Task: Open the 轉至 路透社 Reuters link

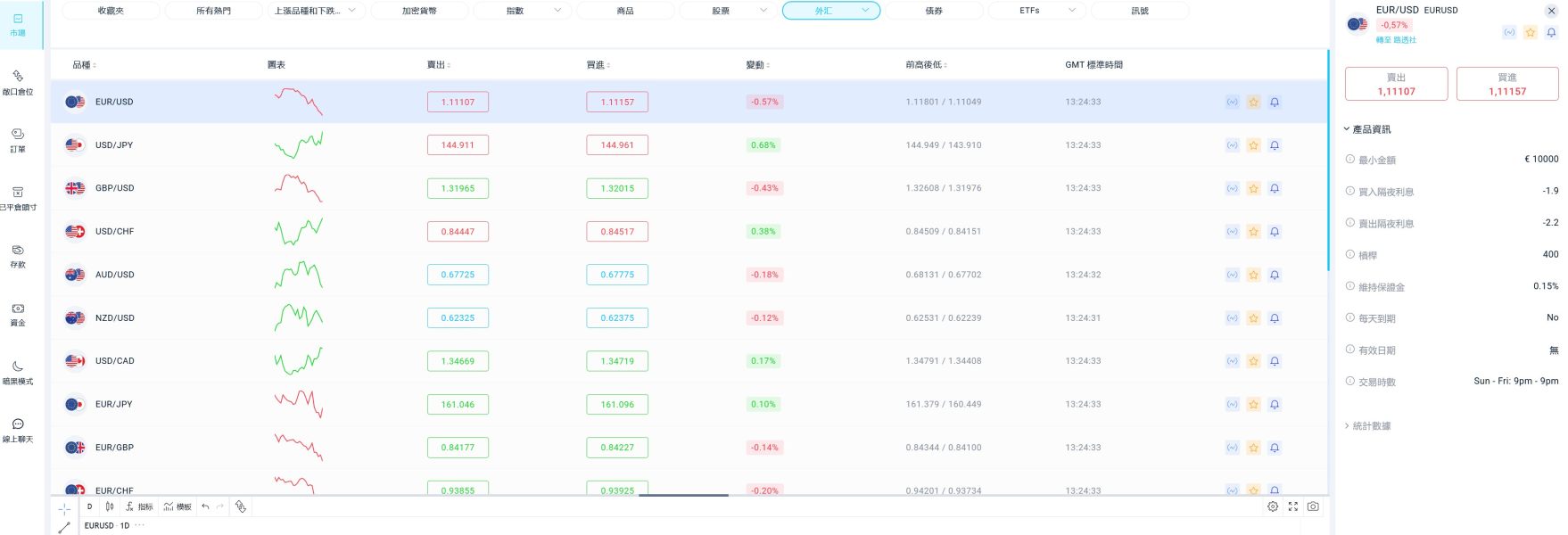Action: pyautogui.click(x=1396, y=40)
